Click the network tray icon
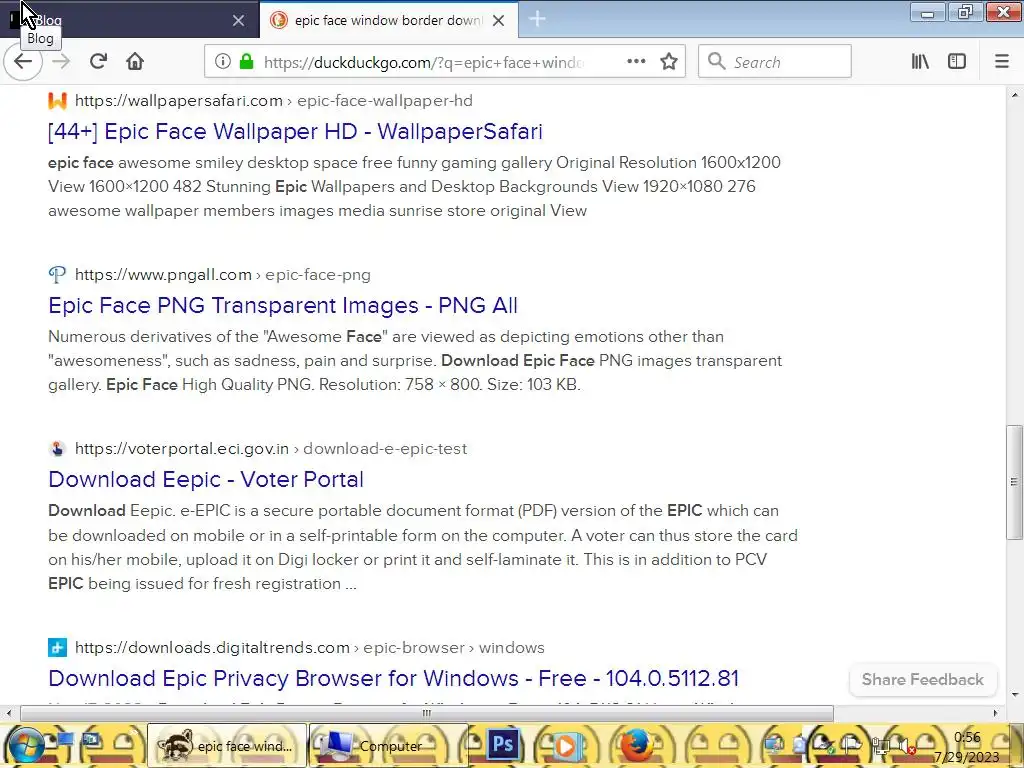The width and height of the screenshot is (1024, 768). pos(880,746)
